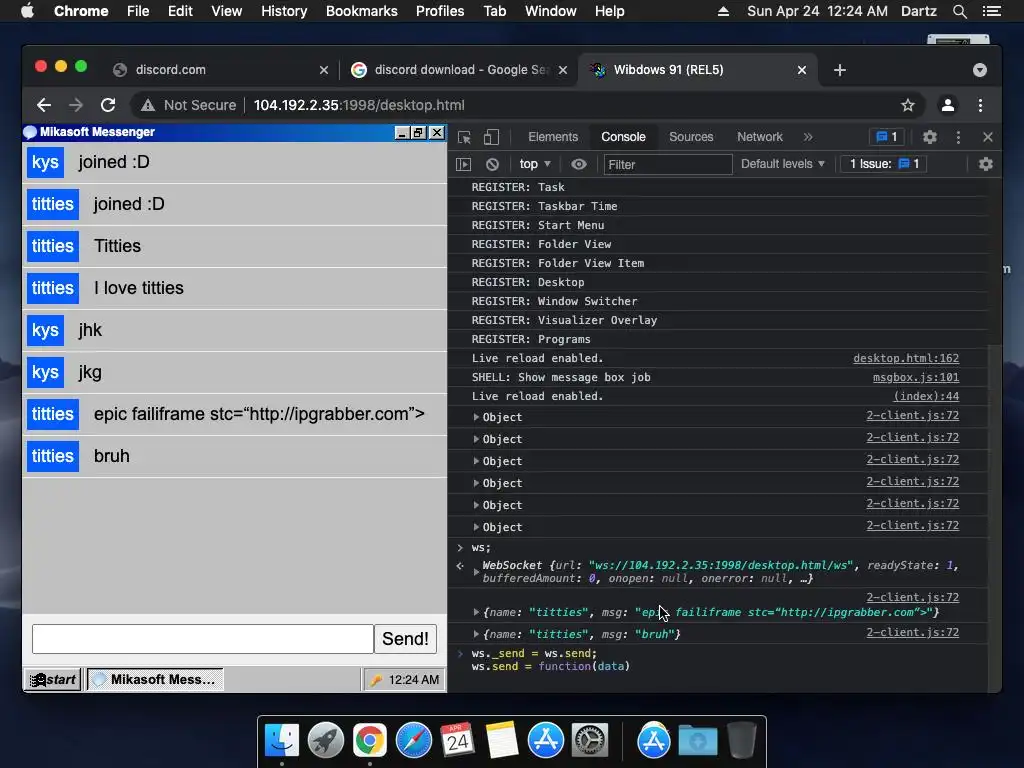Viewport: 1024px width, 768px height.
Task: Create a live expression with the eye icon
Action: [579, 165]
